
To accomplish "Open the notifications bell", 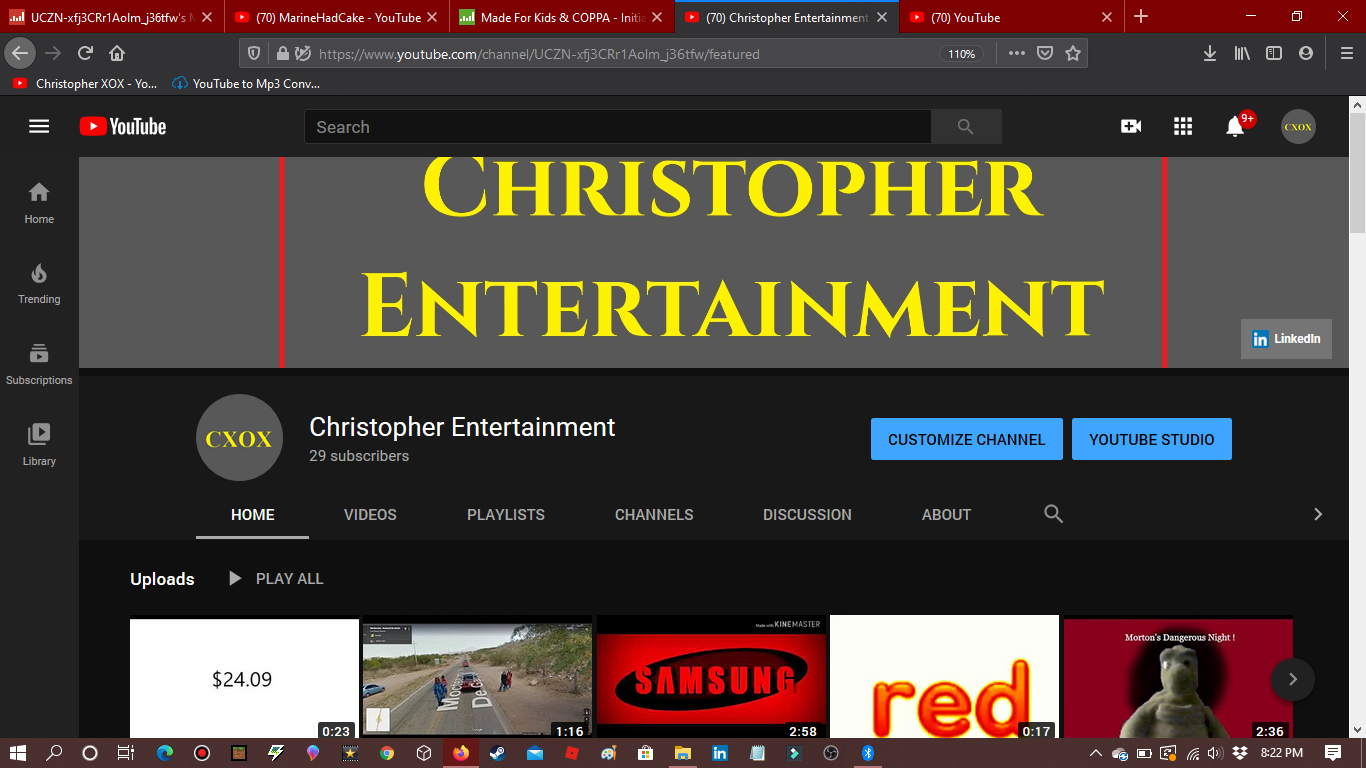I will [x=1235, y=126].
